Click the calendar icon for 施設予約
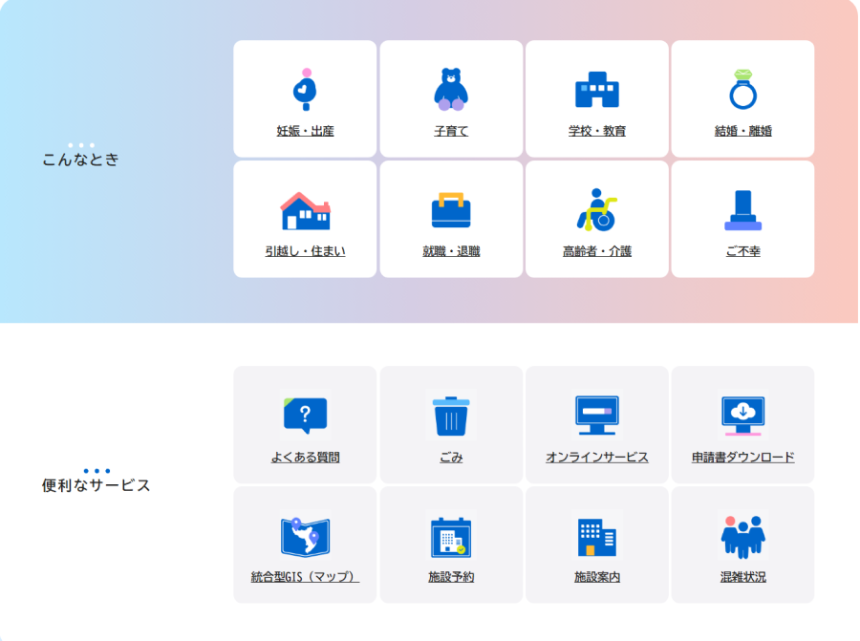 coord(451,536)
